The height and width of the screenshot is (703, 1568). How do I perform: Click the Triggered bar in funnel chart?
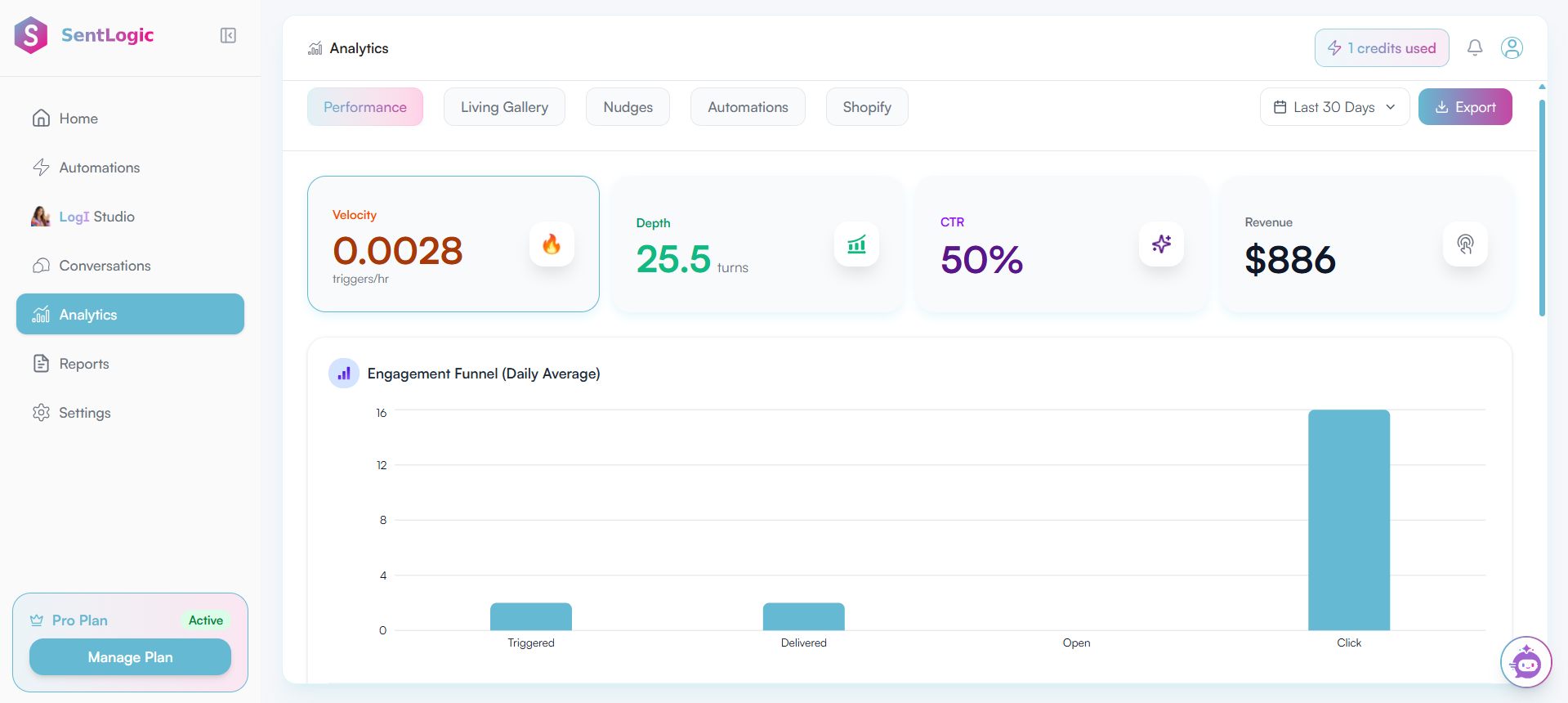[531, 616]
